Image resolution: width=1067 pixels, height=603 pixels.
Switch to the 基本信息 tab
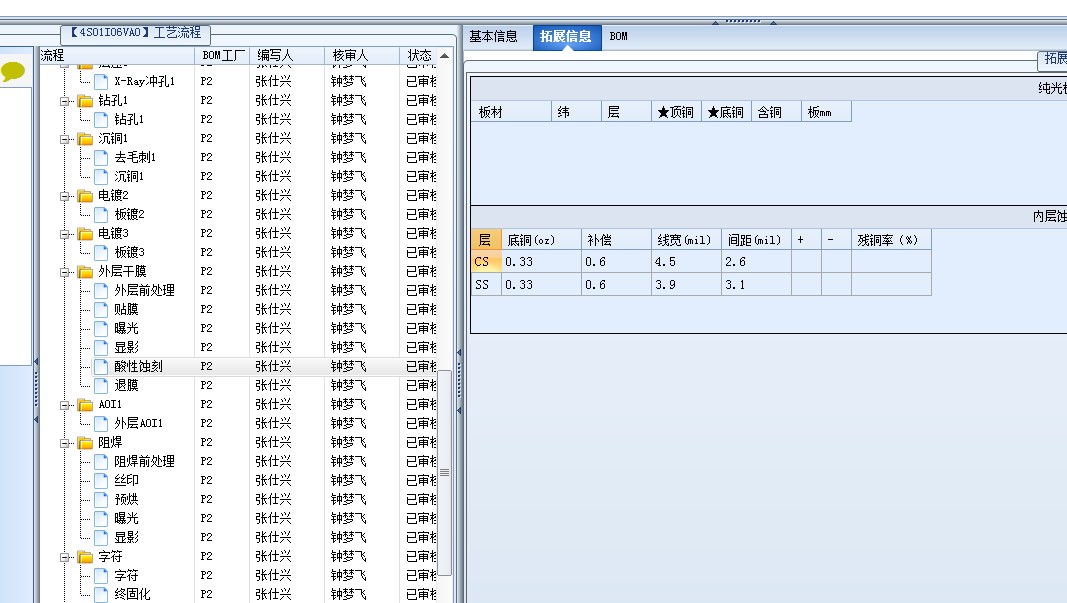click(x=493, y=37)
